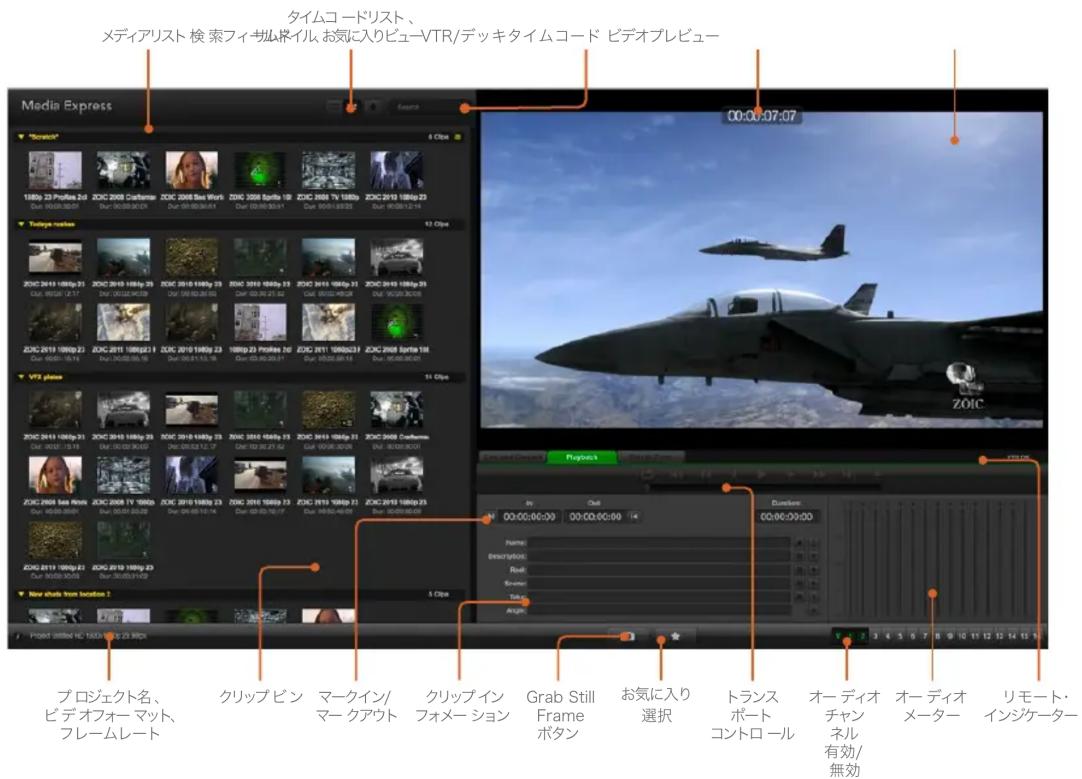
Task: Click the 00:00:07:07 timecode display
Action: click(x=762, y=116)
